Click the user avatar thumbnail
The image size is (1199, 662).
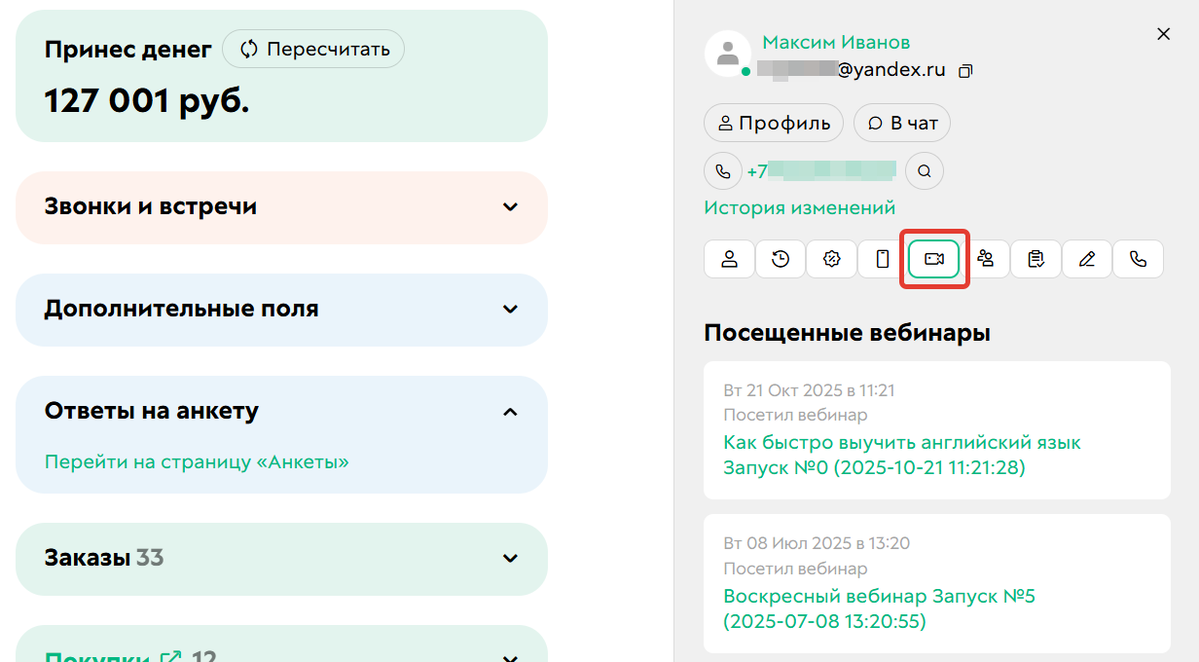727,54
